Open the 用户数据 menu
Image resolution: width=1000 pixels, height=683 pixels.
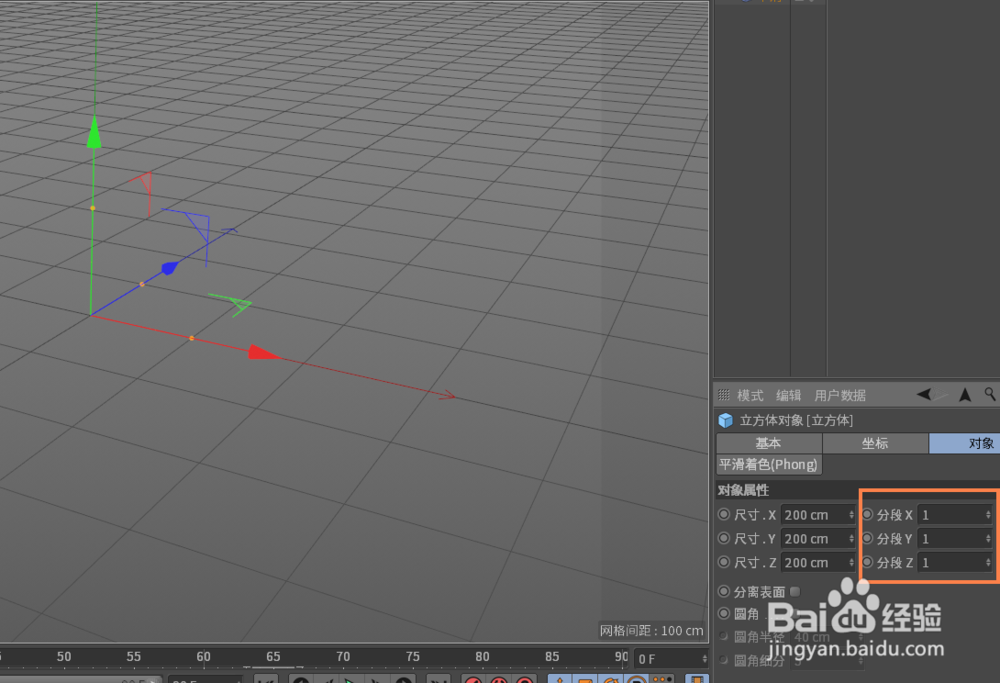[x=840, y=395]
